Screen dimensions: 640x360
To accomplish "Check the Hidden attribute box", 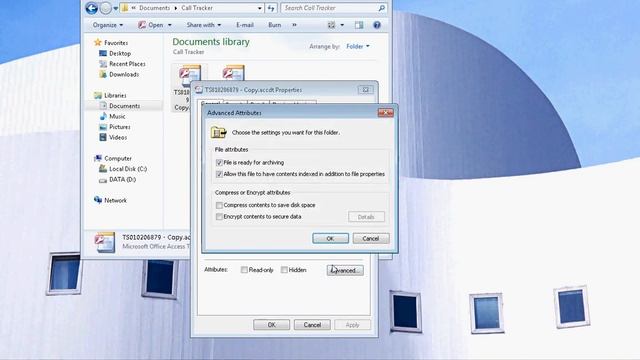I will point(284,270).
